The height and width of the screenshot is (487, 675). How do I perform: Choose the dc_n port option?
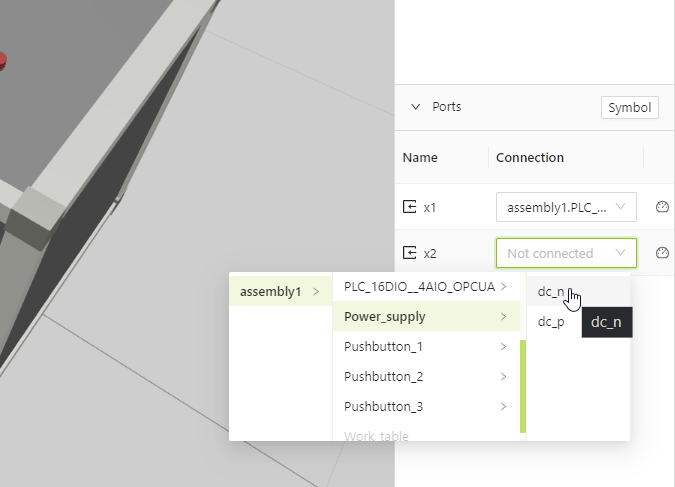pyautogui.click(x=578, y=292)
